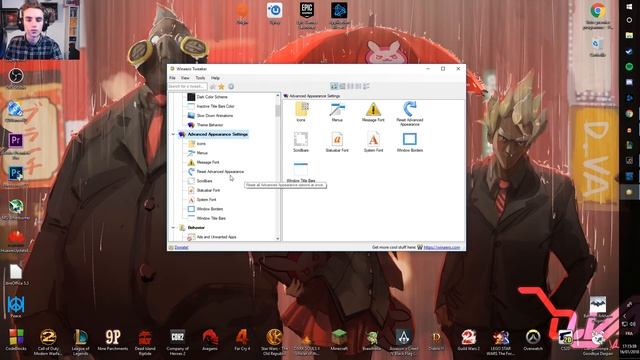Open Message Font tweak in right pane
640x360 pixels.
(373, 112)
